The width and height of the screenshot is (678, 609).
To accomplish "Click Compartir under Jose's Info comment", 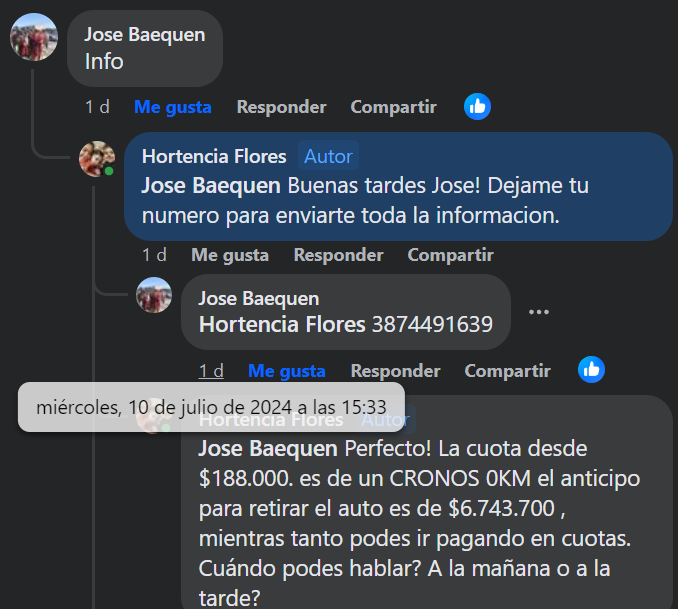I will [x=393, y=107].
